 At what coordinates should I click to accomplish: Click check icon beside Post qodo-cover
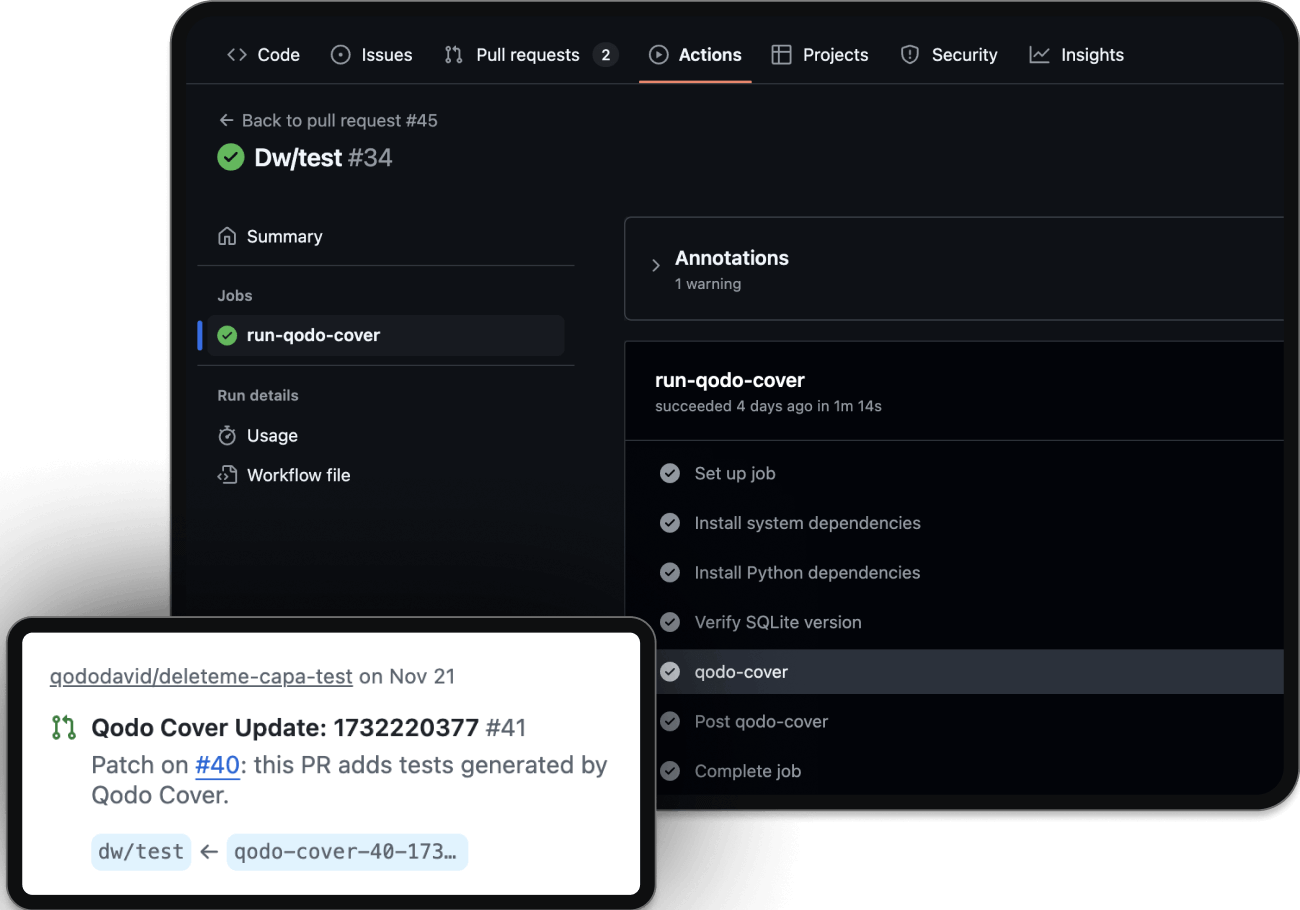tap(670, 722)
